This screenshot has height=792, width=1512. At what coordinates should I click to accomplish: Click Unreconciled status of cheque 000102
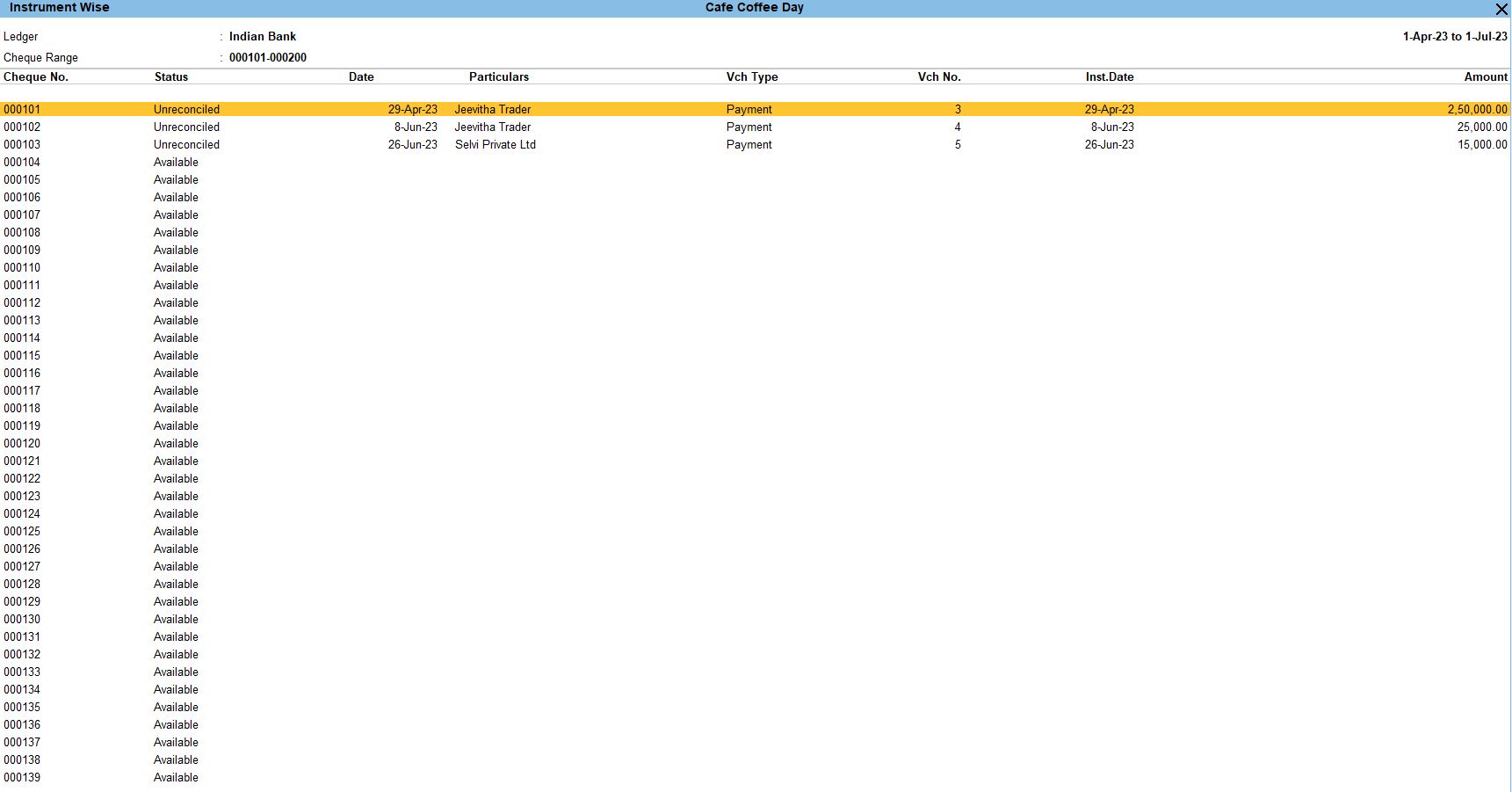coord(186,127)
